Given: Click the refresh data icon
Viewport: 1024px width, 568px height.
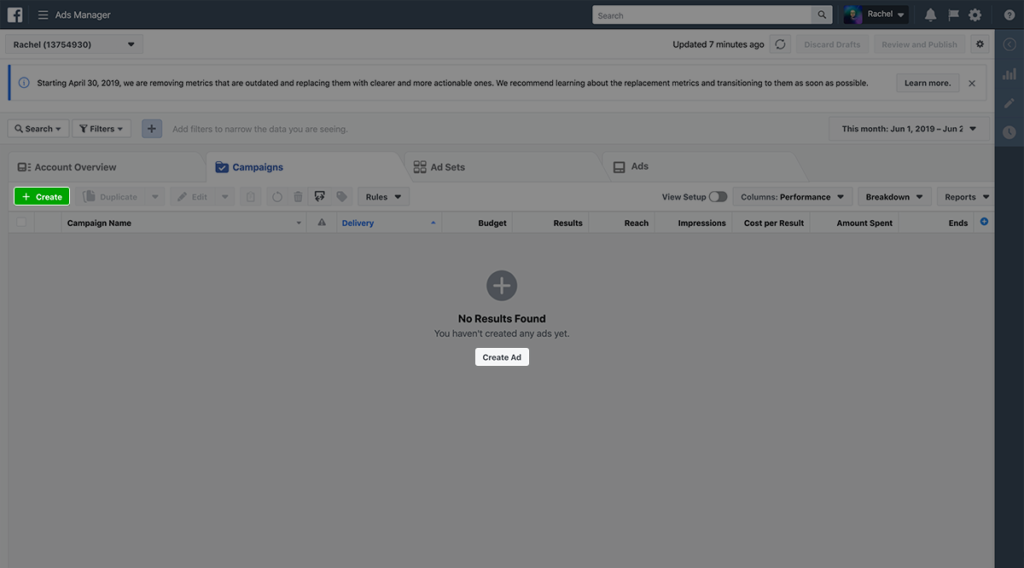Looking at the screenshot, I should pos(780,45).
